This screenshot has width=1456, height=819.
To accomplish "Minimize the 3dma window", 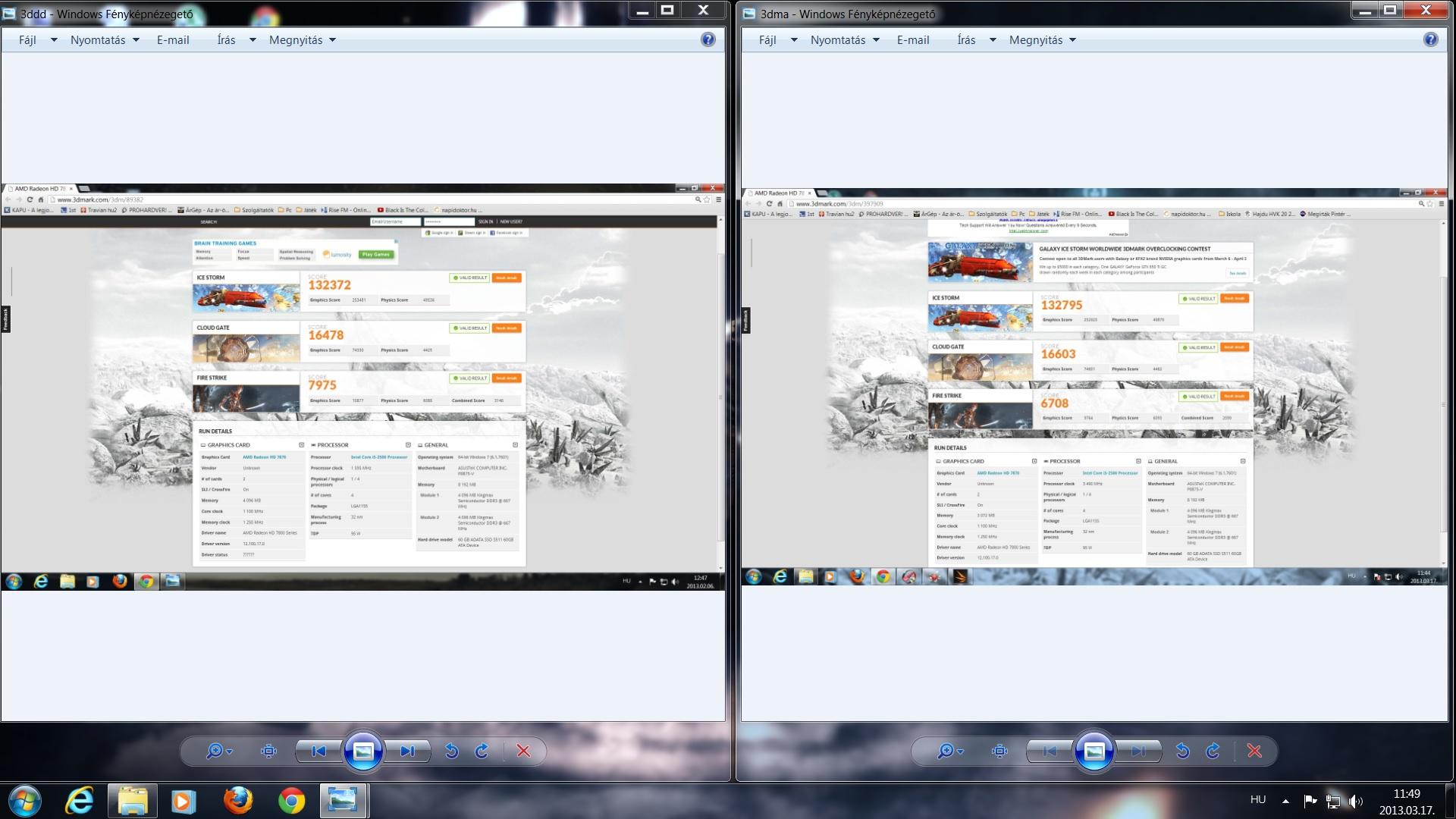I will tap(1364, 10).
